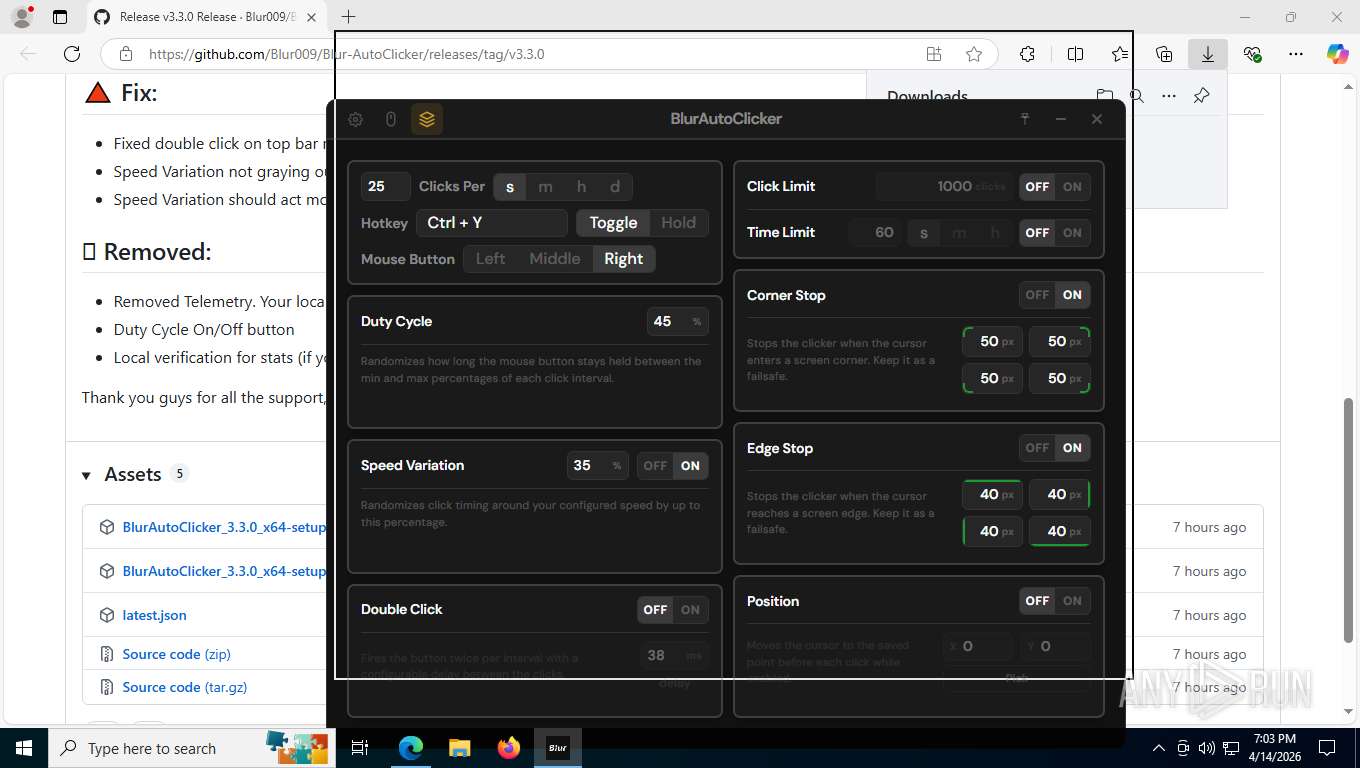
Task: Set clicks per unit to 'h'
Action: click(581, 187)
